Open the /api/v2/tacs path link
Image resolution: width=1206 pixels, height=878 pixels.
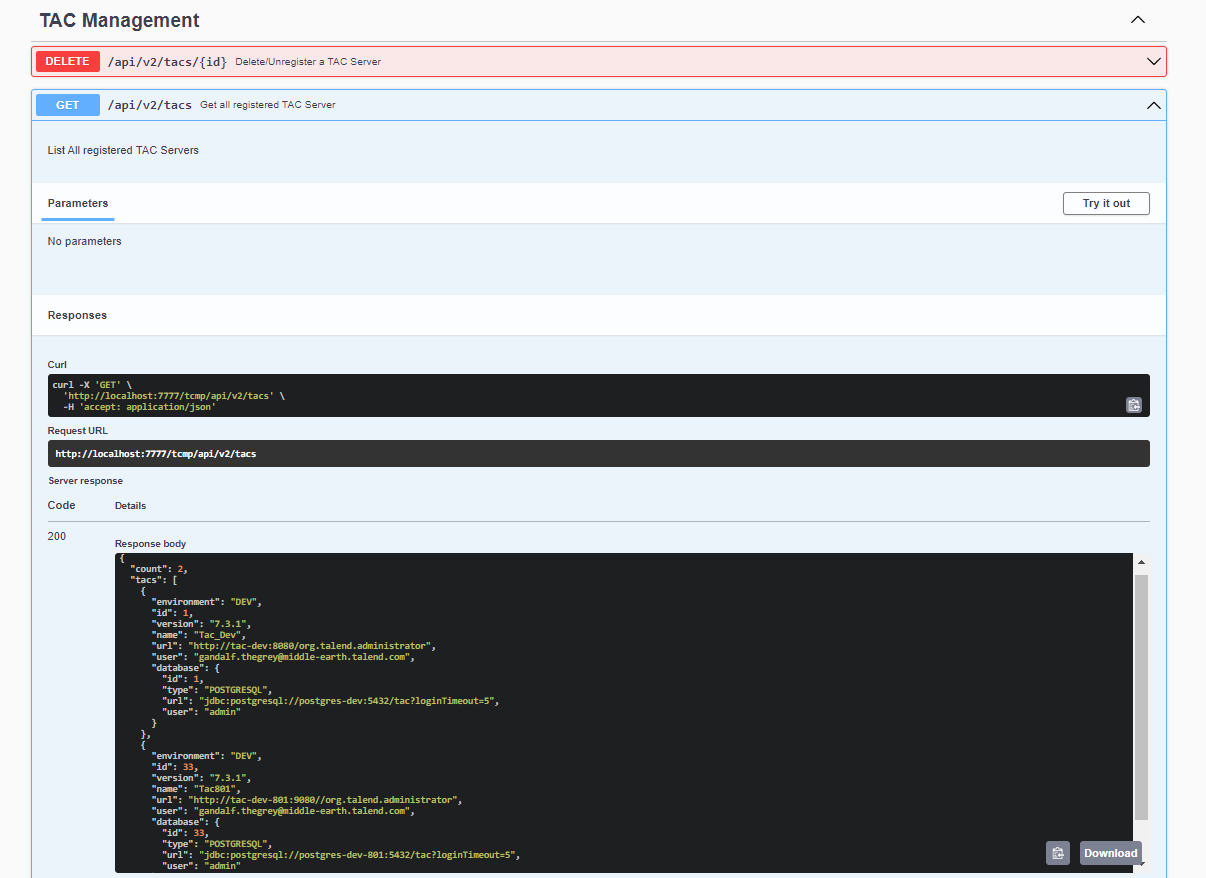pos(152,105)
